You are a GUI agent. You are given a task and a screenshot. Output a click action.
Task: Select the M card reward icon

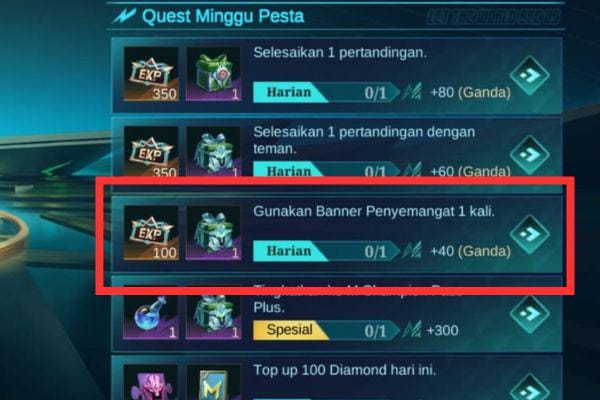(214, 382)
